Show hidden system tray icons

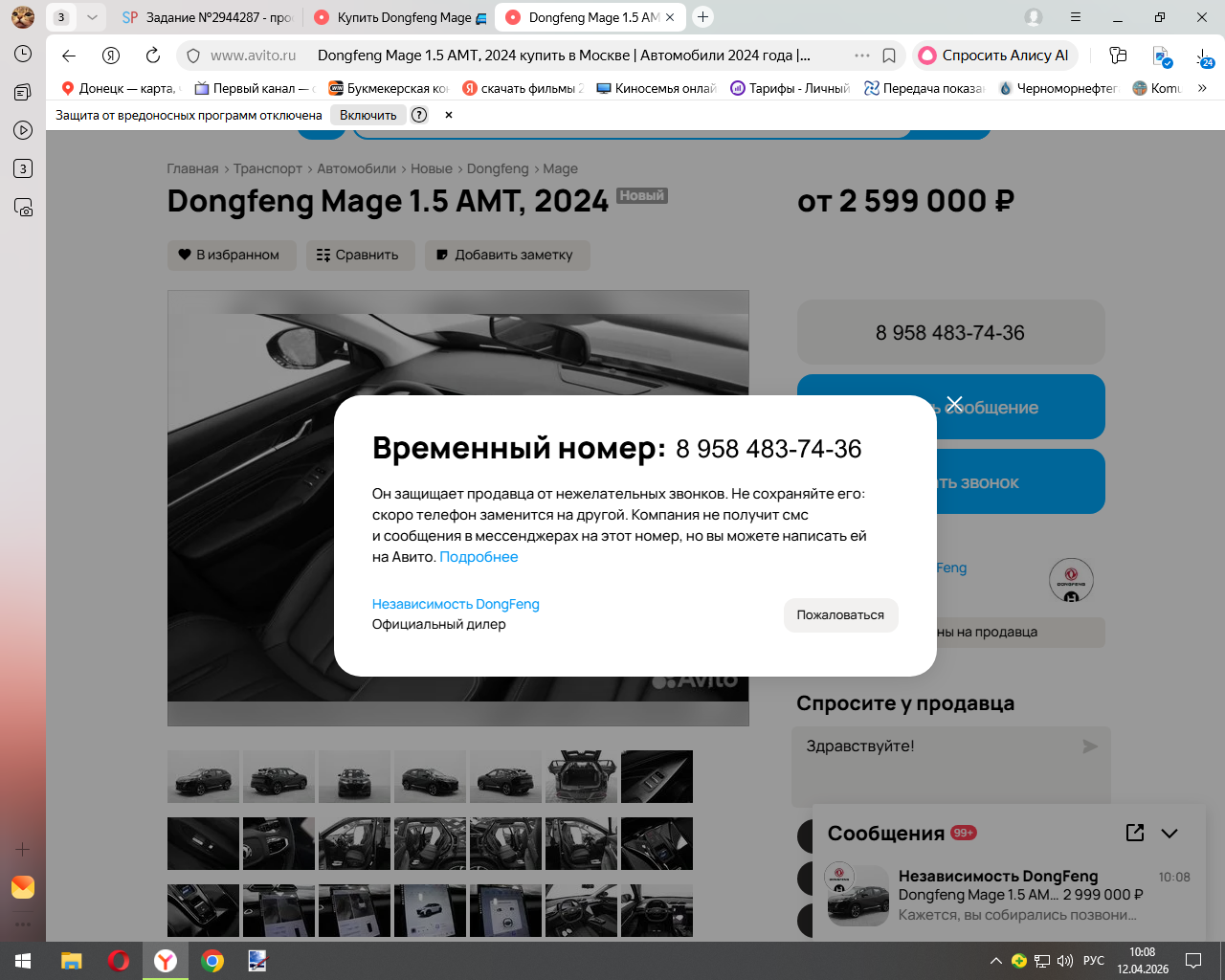click(x=996, y=961)
